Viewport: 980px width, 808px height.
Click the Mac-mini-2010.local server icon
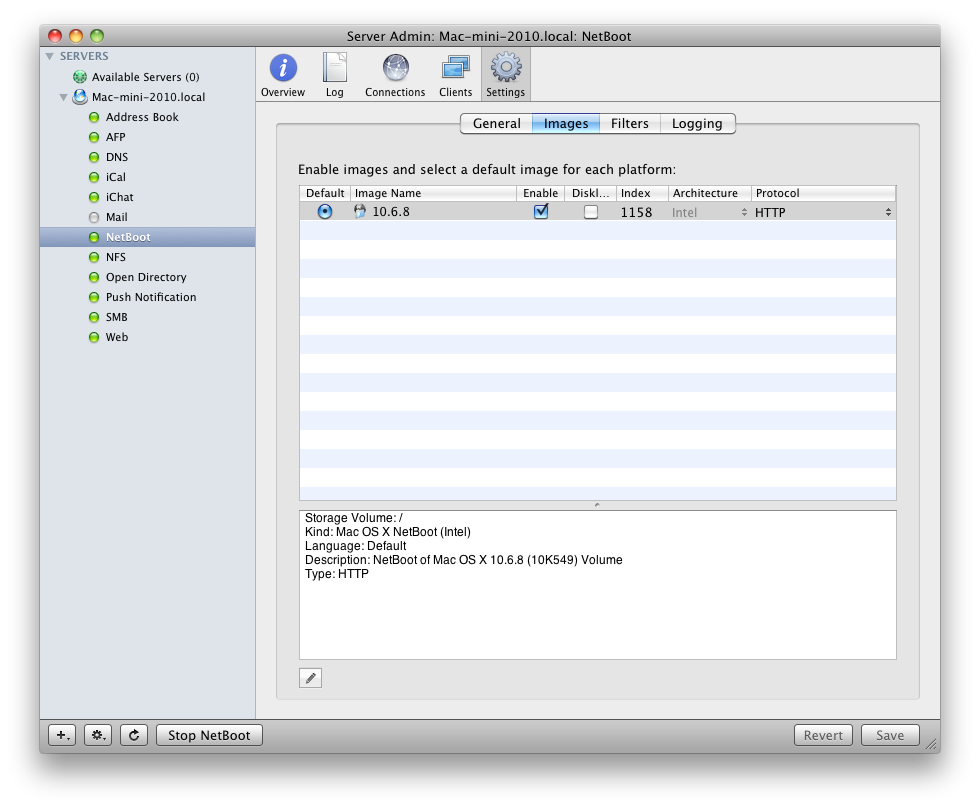click(x=80, y=97)
